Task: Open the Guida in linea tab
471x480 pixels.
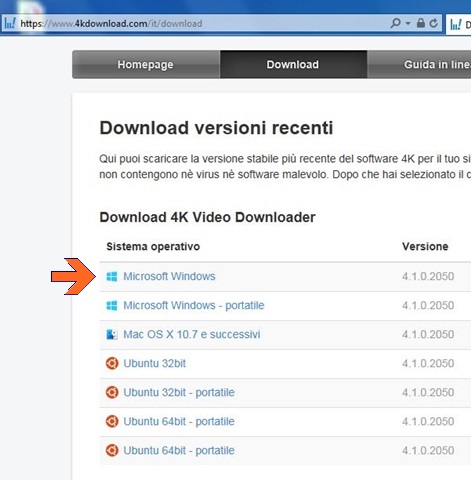Action: coord(419,64)
